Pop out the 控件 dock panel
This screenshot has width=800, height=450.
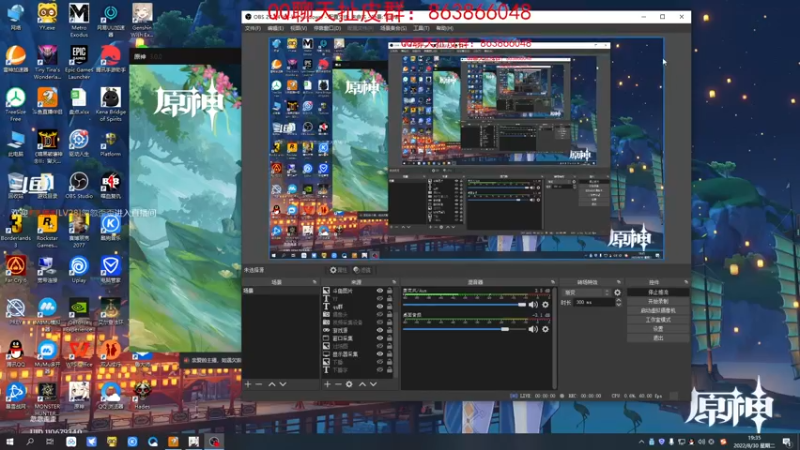(686, 282)
